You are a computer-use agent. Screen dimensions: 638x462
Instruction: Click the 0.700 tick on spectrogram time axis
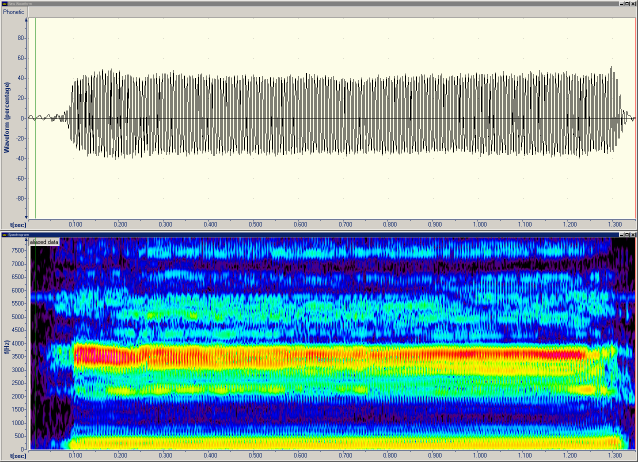tap(345, 455)
